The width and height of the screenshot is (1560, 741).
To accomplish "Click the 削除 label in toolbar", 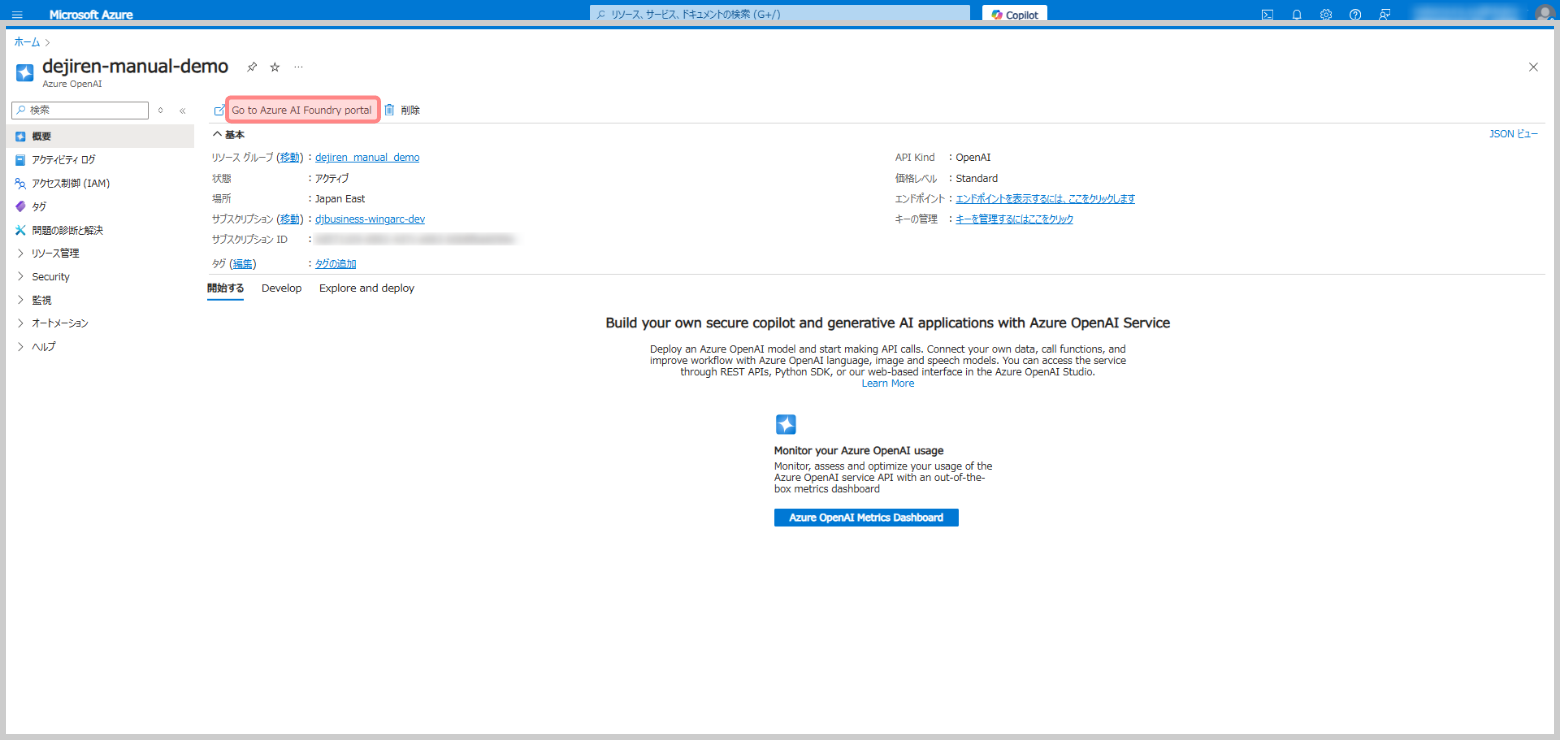I will click(x=410, y=110).
